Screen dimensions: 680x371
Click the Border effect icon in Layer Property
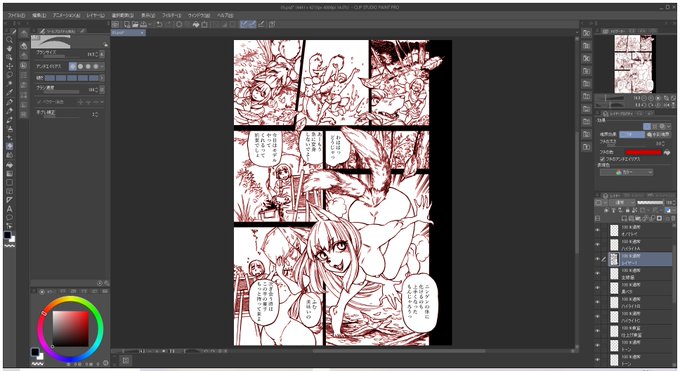click(x=647, y=126)
